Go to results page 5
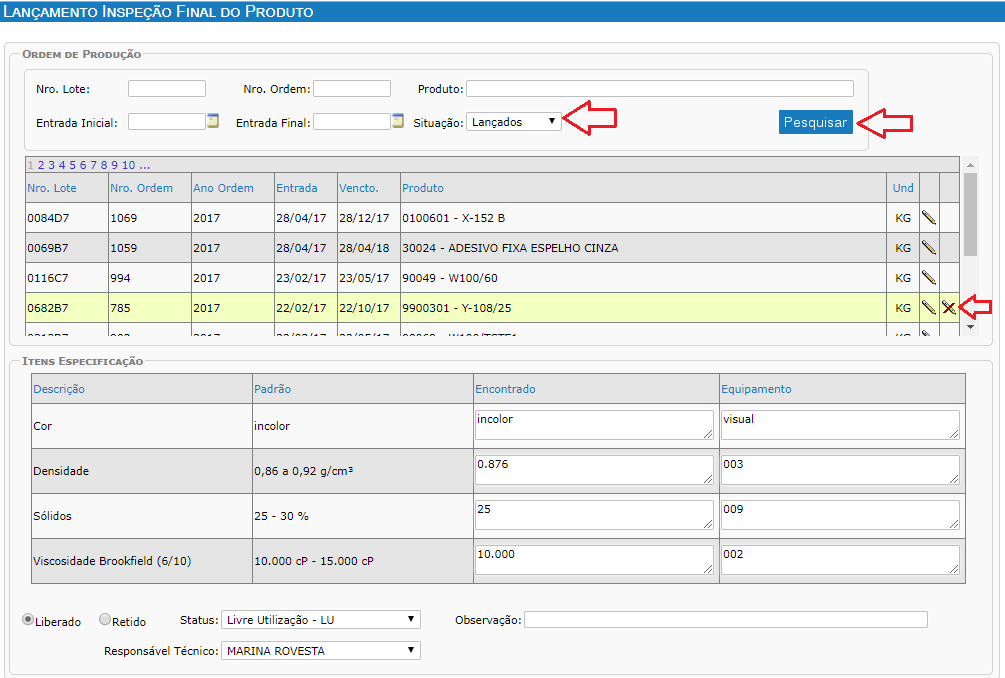 (72, 165)
